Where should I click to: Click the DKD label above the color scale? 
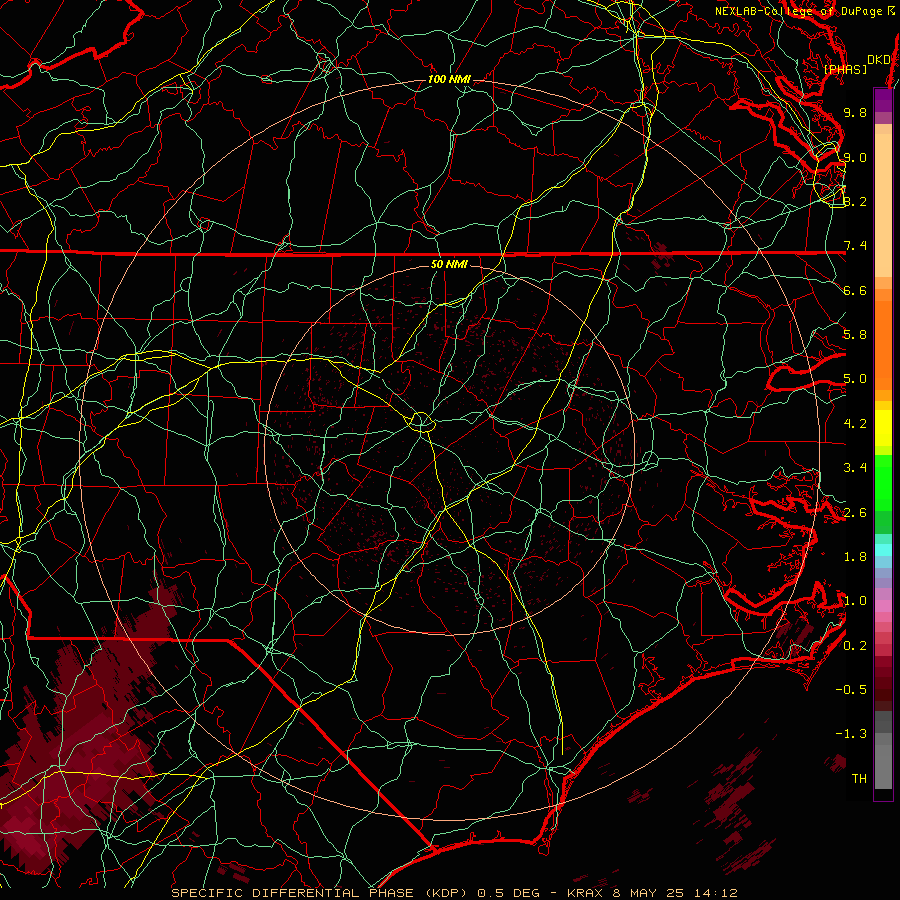click(879, 60)
